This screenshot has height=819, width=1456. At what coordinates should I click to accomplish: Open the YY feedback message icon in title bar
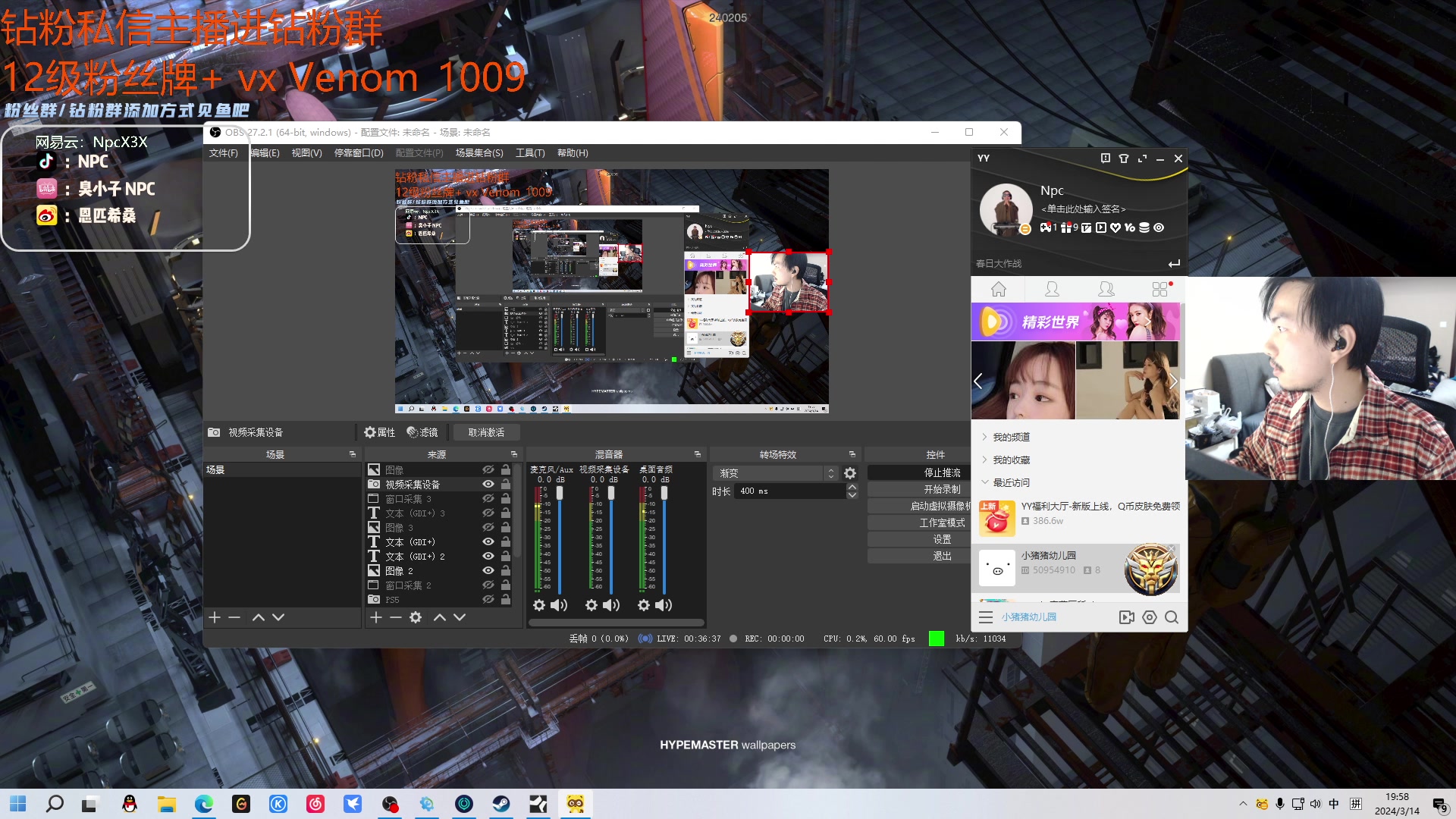click(x=1106, y=158)
